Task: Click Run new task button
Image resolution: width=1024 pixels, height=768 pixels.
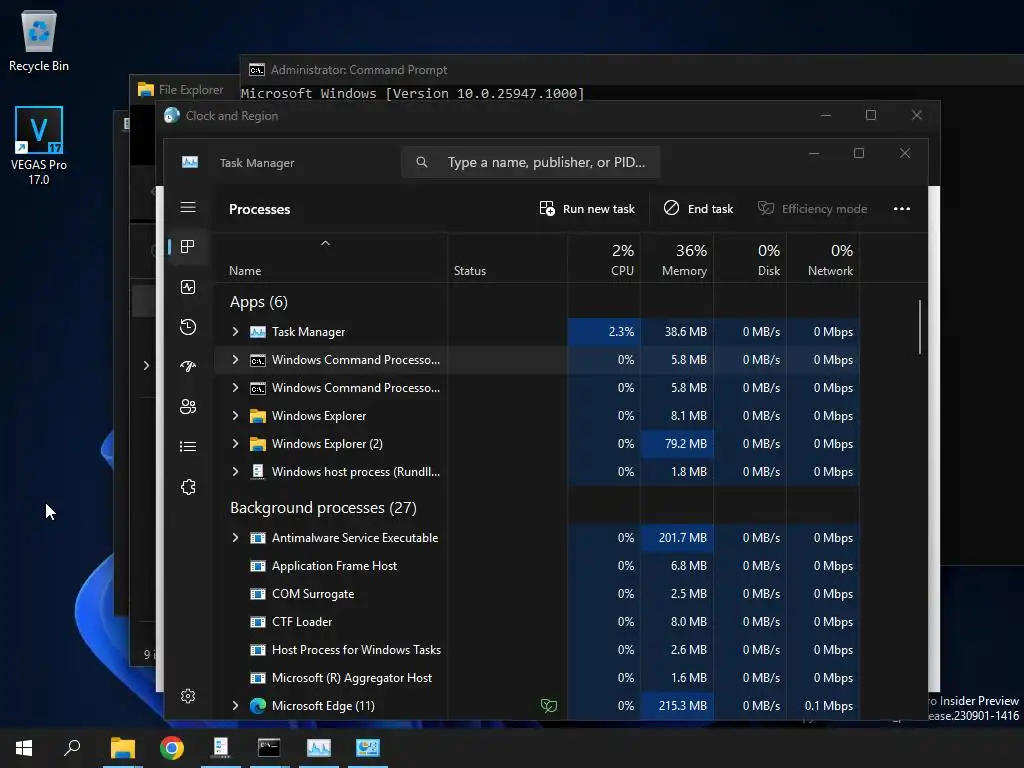Action: point(587,209)
